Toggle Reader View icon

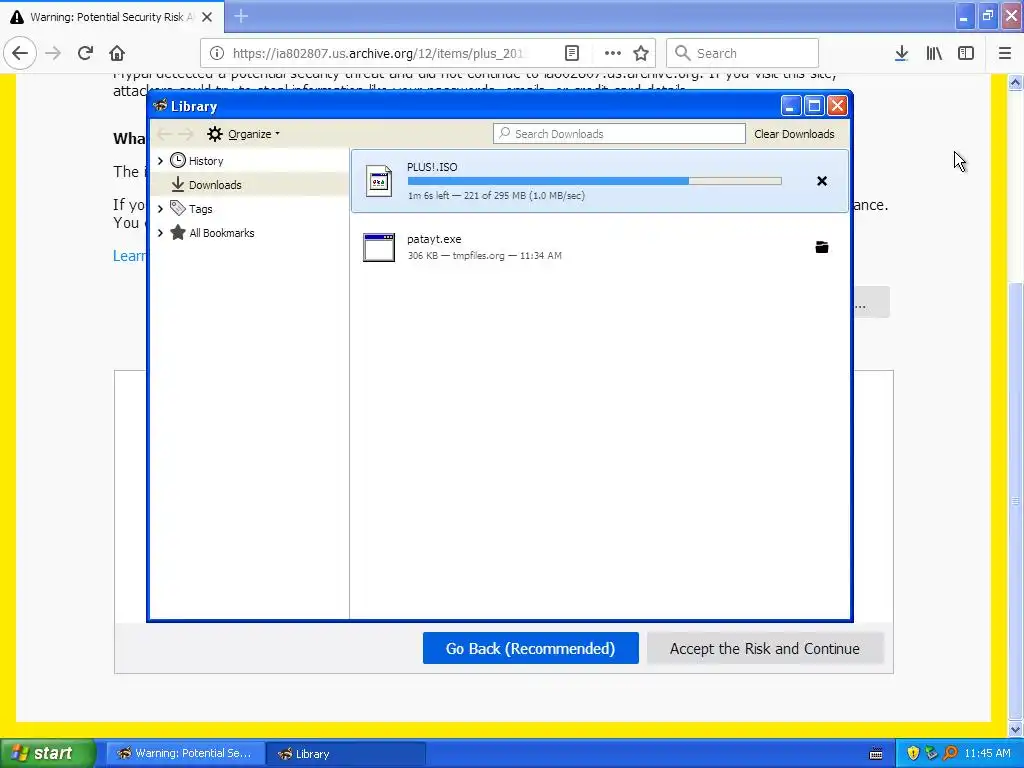(x=571, y=54)
